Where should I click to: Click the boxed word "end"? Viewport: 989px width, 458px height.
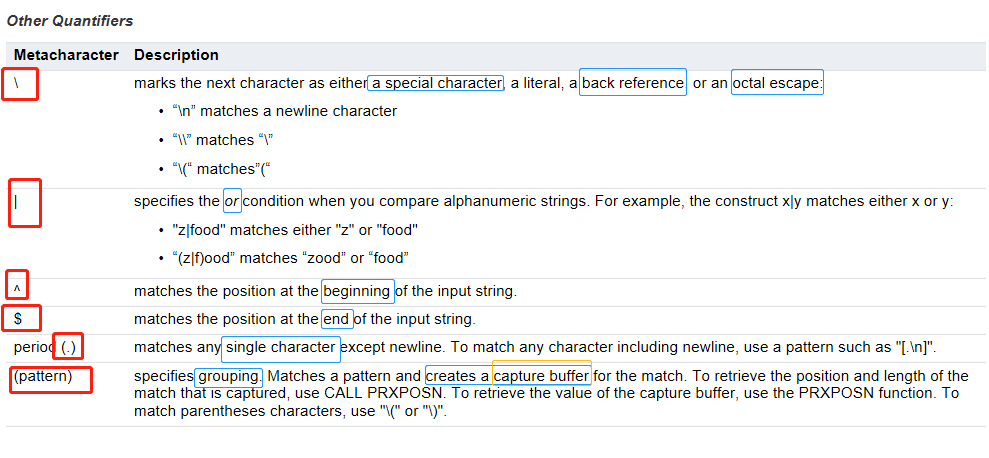(x=337, y=319)
